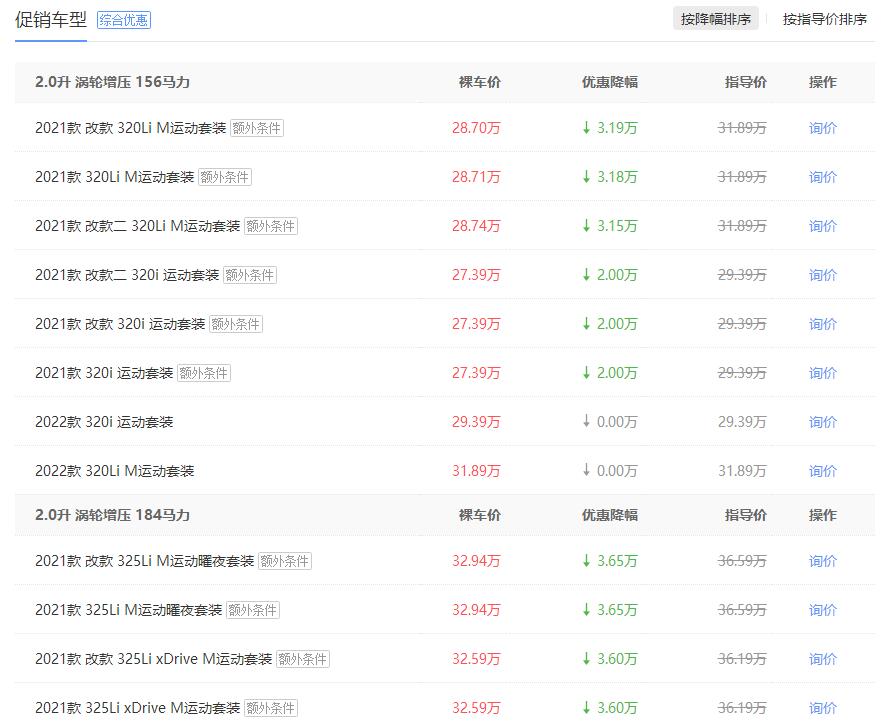This screenshot has width=888, height=726.
Task: Open model 2021款 改款 320Li M运动套装
Action: point(131,128)
